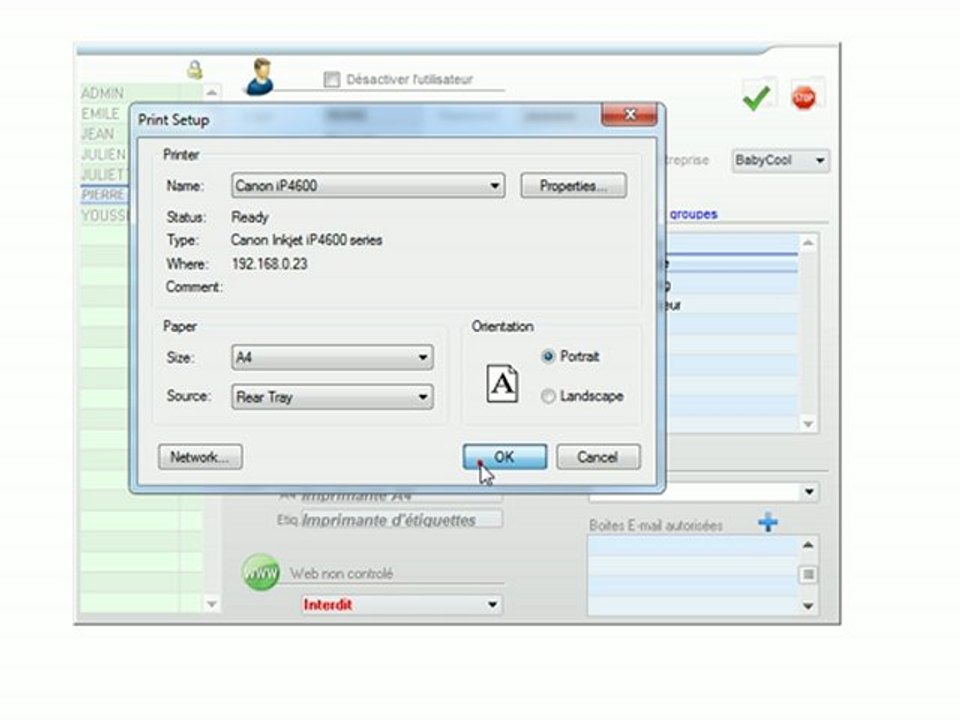960x720 pixels.
Task: Select PIERRE in user list
Action: point(103,195)
